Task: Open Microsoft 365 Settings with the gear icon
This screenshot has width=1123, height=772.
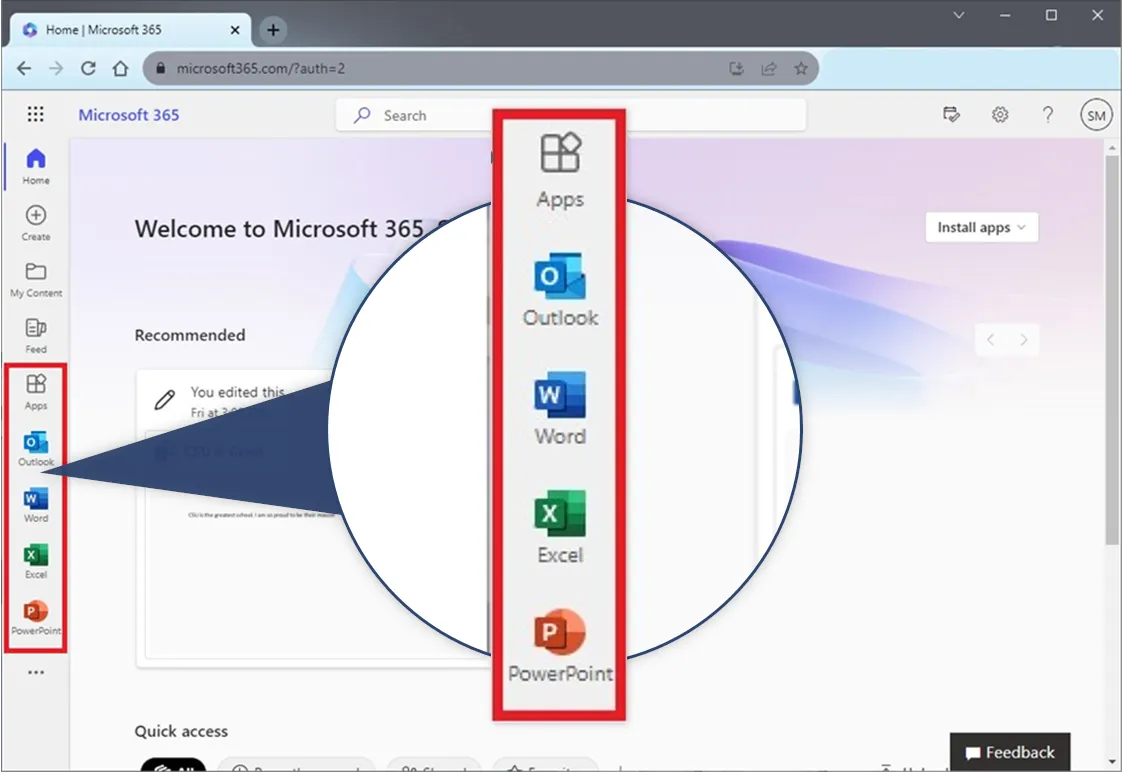Action: coord(1000,114)
